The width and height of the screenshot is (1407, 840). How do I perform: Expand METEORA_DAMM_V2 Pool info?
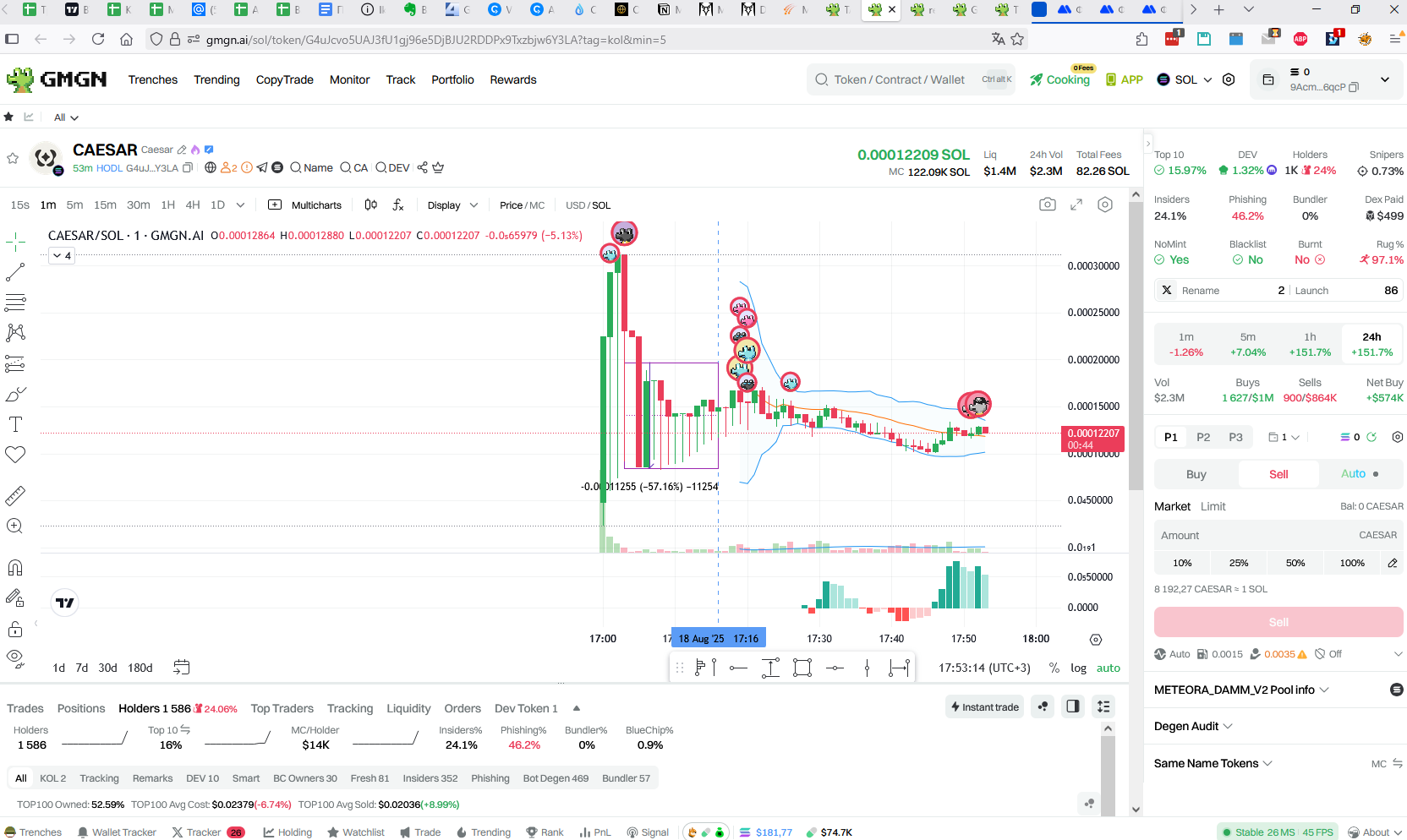[1241, 690]
